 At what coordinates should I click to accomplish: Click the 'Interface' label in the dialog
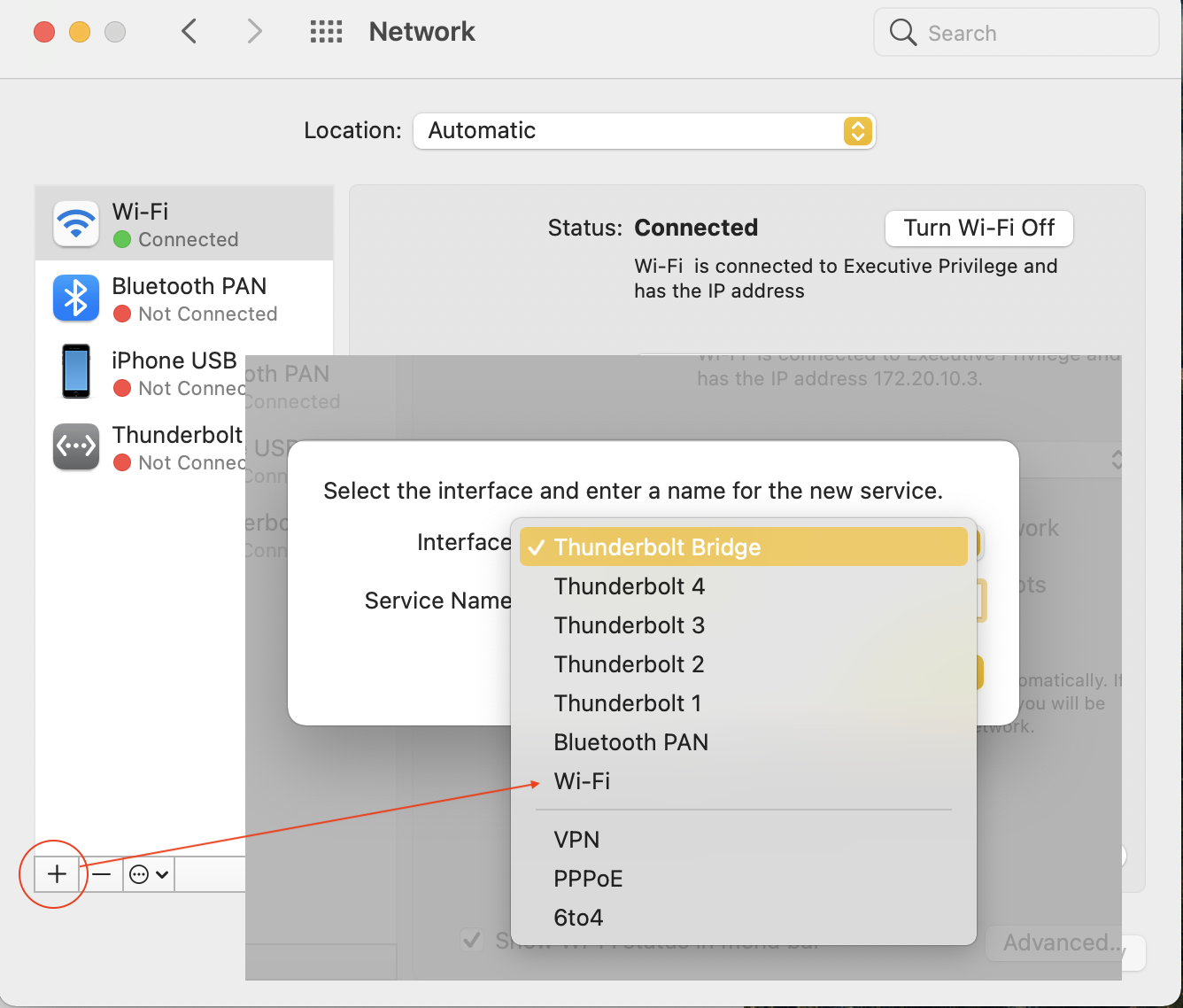[464, 542]
